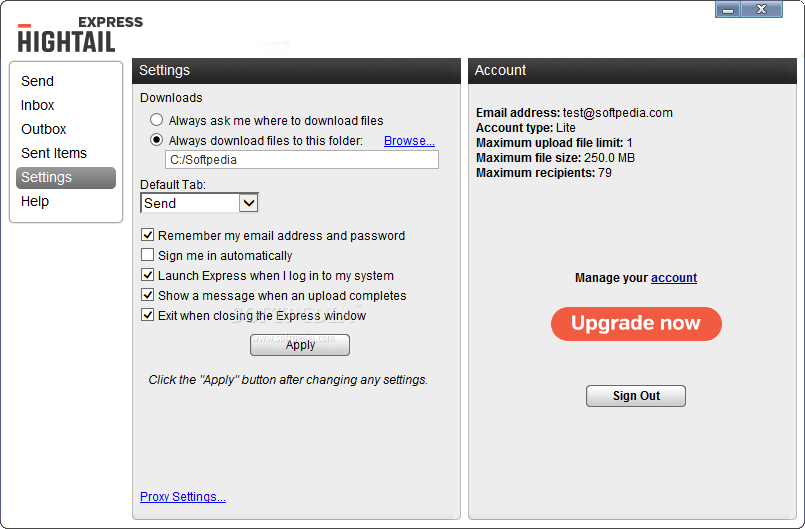Image resolution: width=805 pixels, height=529 pixels.
Task: Click the C:/Softpedia download folder field
Action: tap(302, 160)
